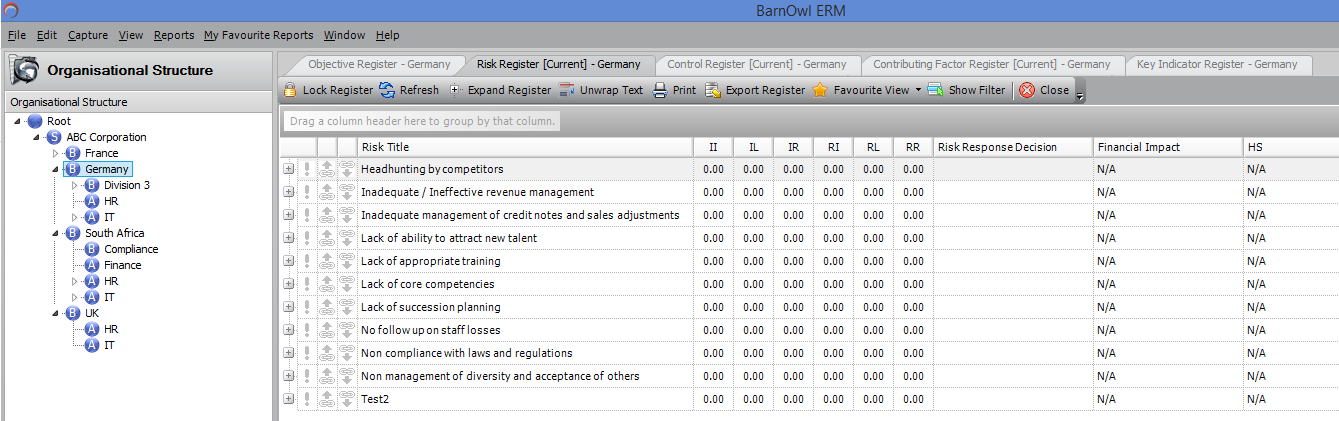Click the UK B node icon
This screenshot has width=1339, height=421.
coord(73,313)
